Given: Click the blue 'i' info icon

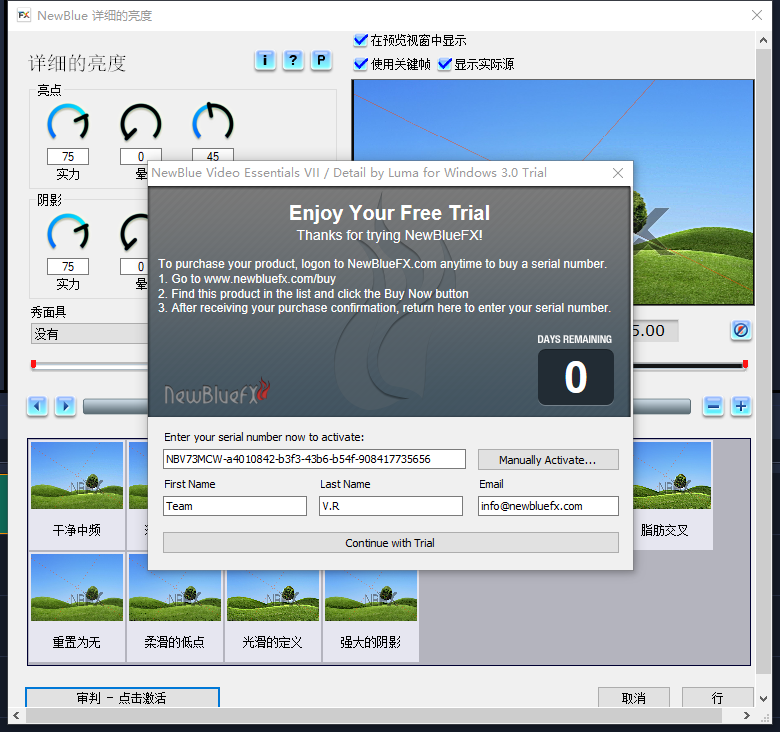Looking at the screenshot, I should tap(265, 61).
